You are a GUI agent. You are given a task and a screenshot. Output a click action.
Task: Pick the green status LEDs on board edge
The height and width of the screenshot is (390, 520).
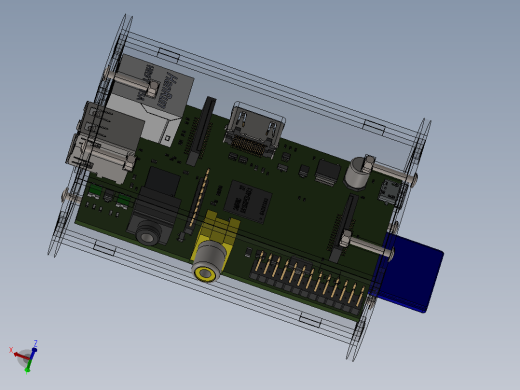pyautogui.click(x=109, y=195)
